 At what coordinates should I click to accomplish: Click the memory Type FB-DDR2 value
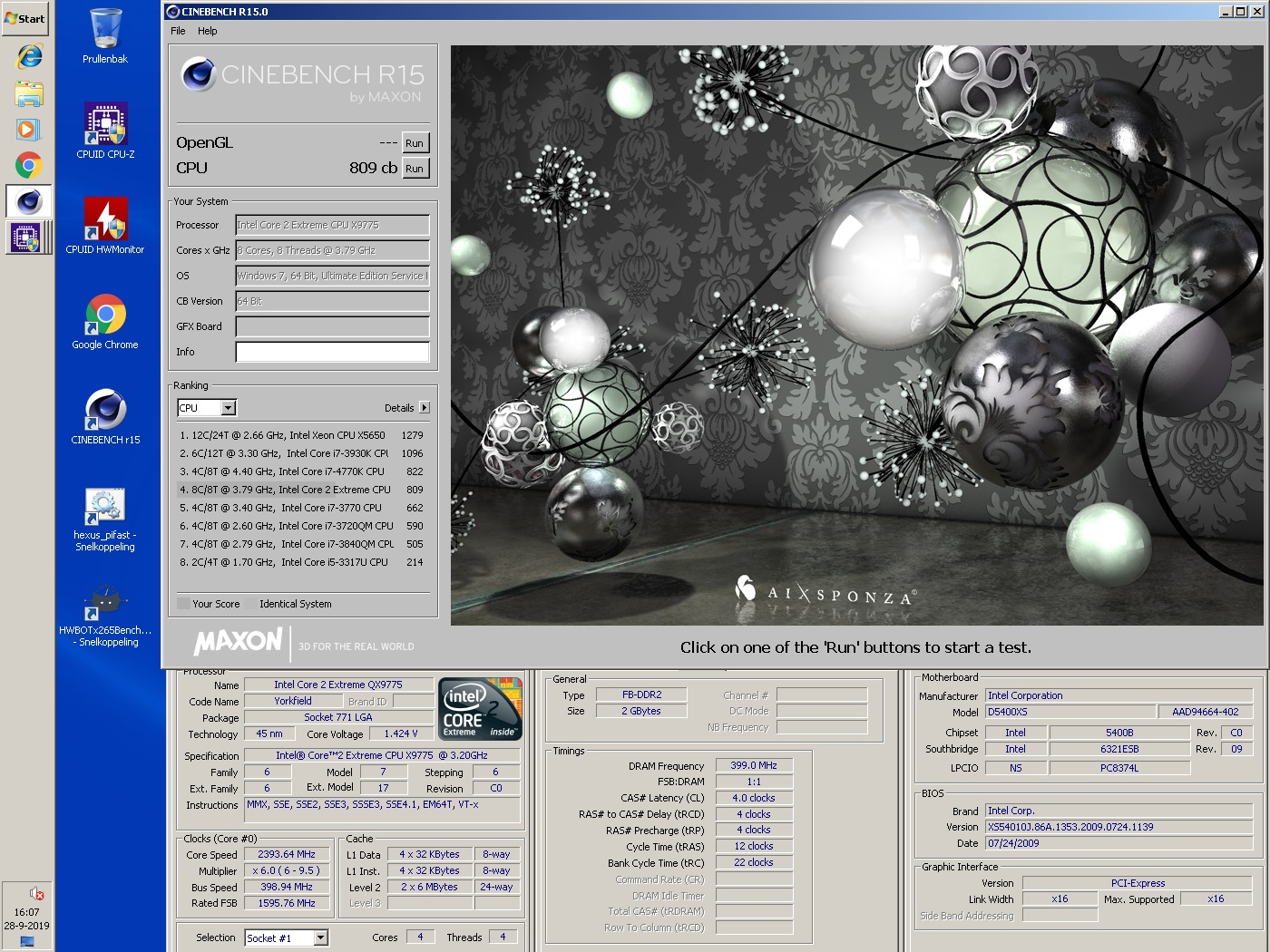pos(641,695)
